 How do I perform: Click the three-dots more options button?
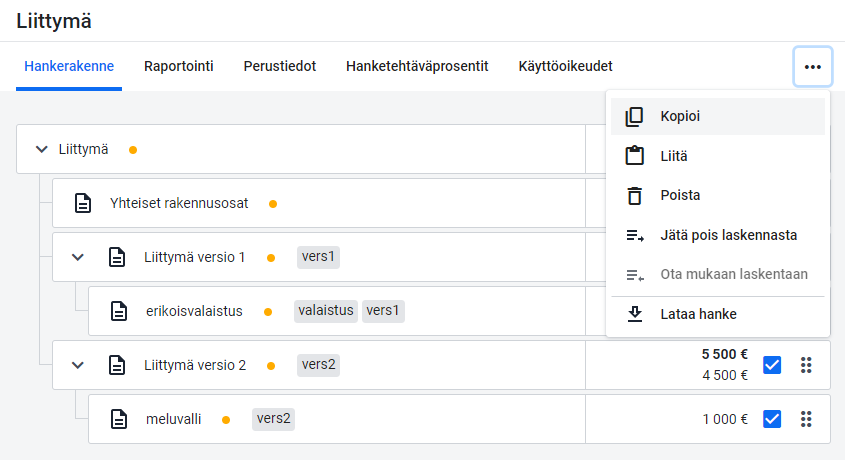813,67
